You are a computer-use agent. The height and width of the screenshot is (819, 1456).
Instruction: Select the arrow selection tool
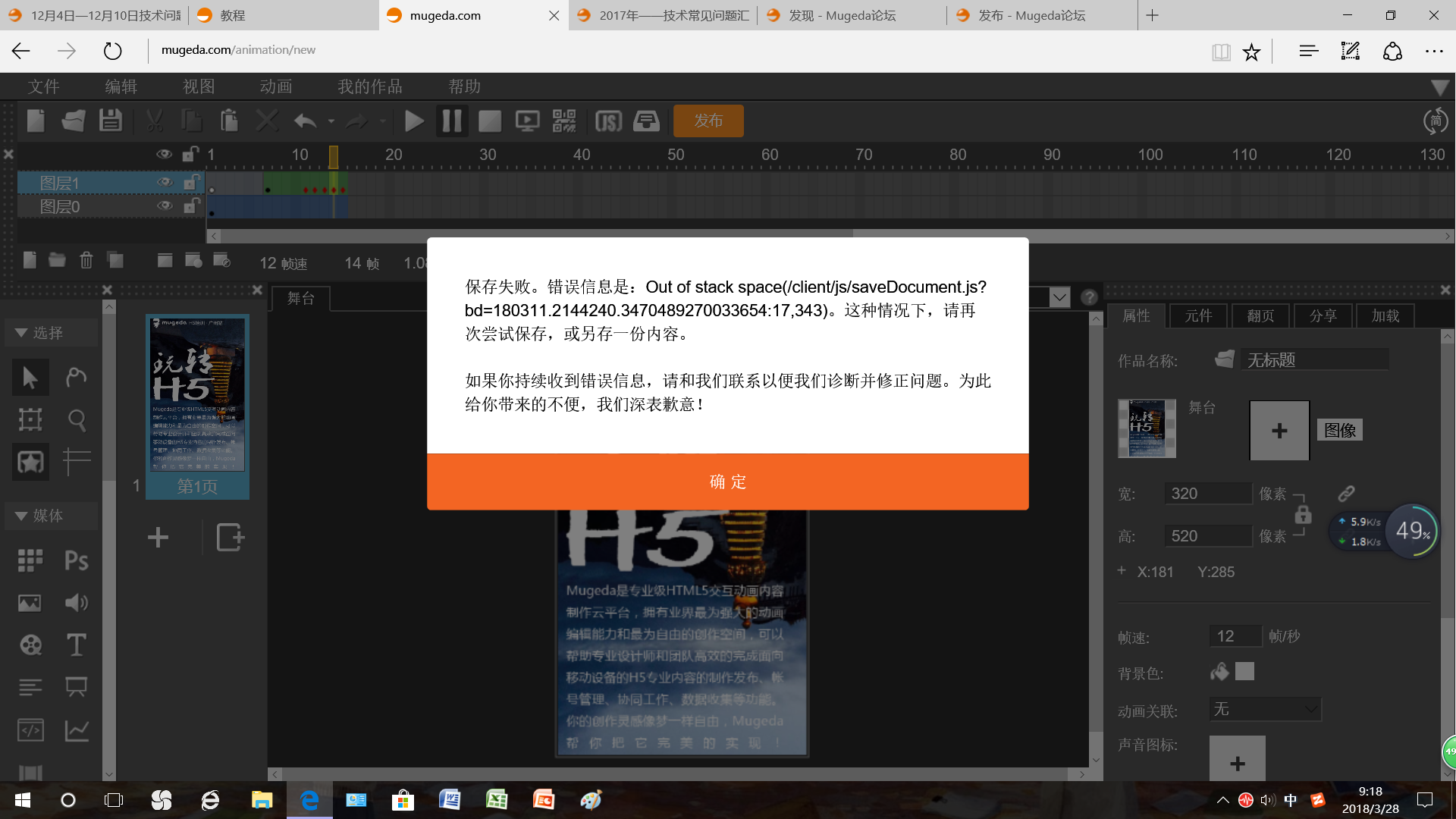coord(30,377)
